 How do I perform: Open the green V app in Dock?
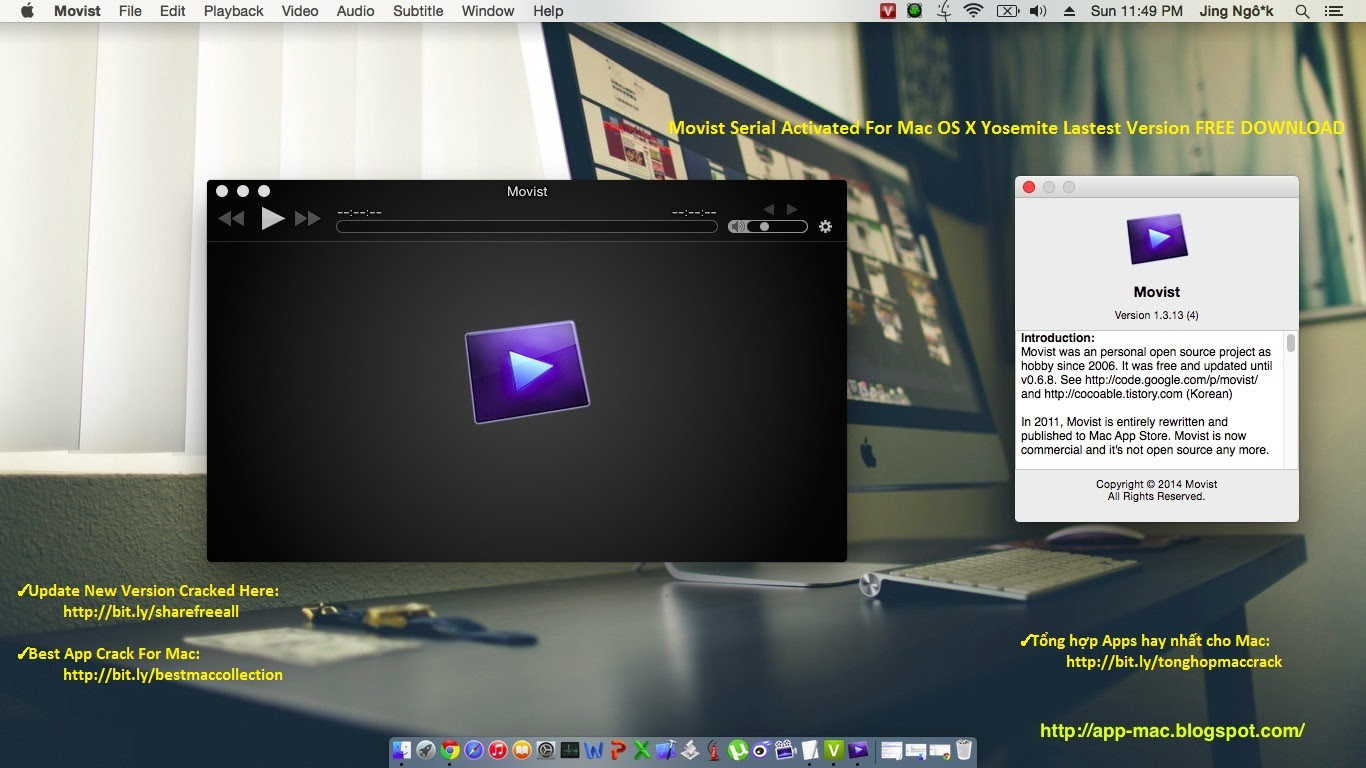click(x=833, y=750)
